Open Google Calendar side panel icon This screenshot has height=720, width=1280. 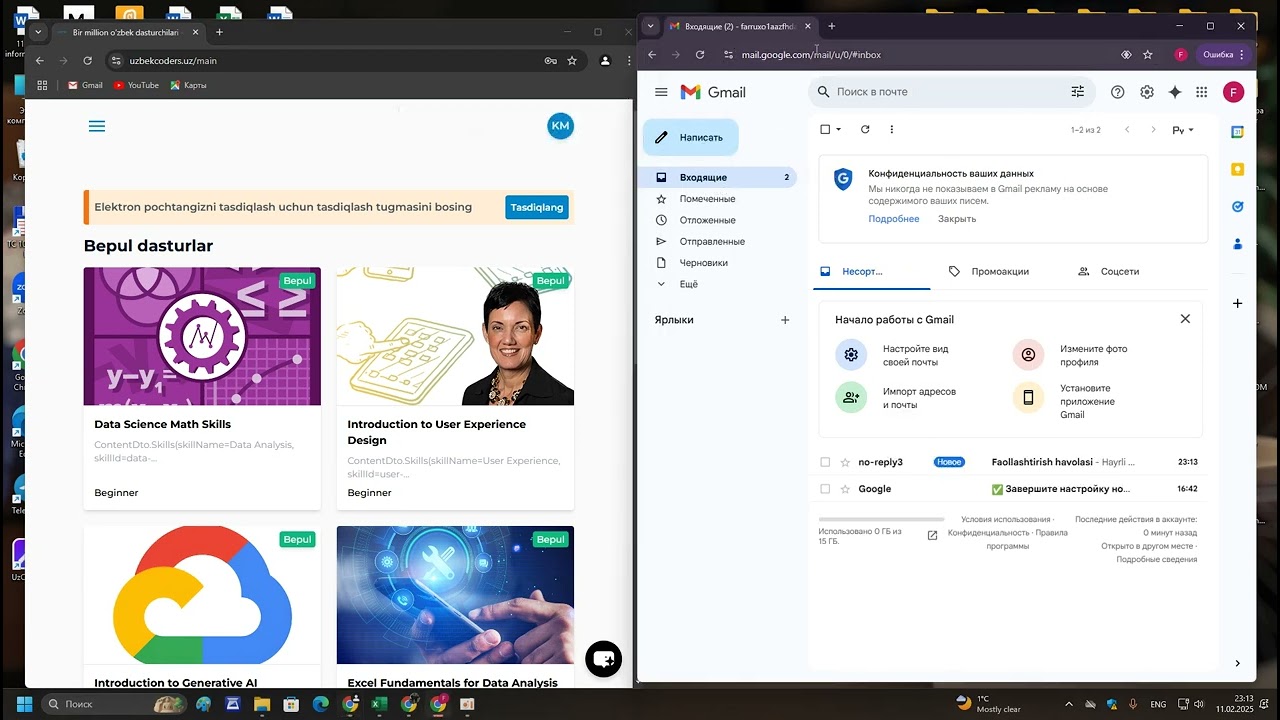coord(1237,132)
